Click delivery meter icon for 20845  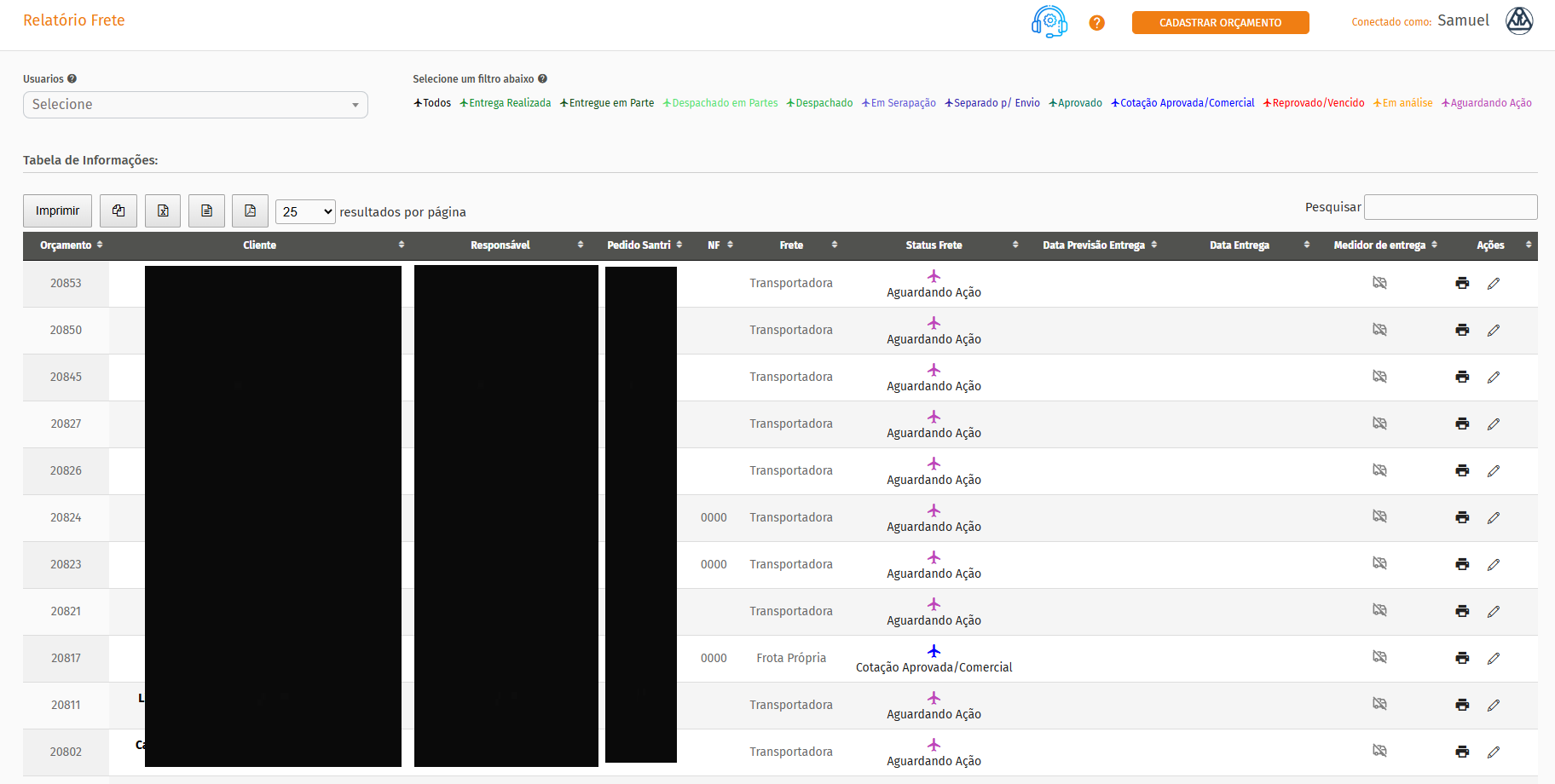click(x=1379, y=377)
